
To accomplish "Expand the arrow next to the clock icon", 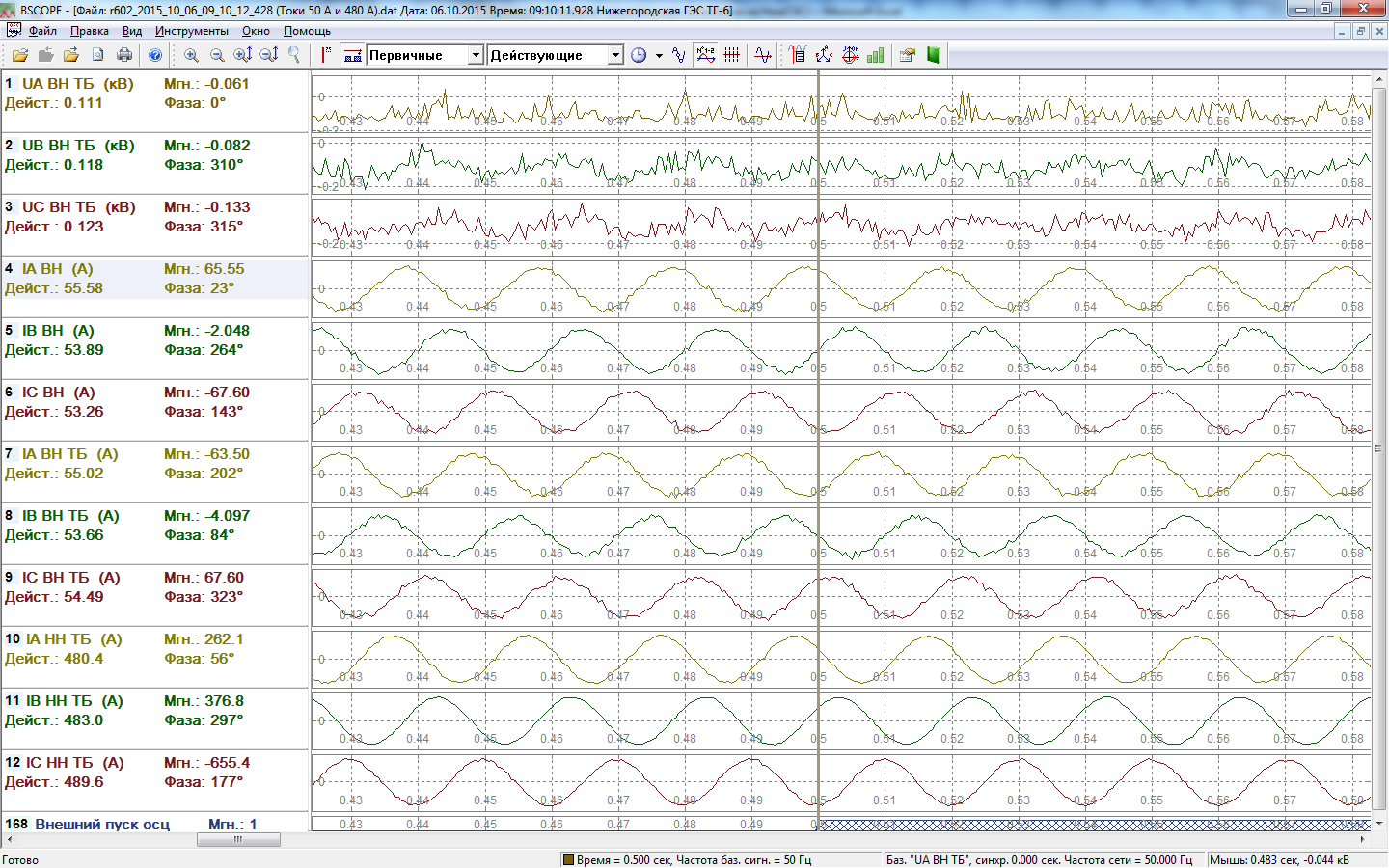I will (659, 56).
